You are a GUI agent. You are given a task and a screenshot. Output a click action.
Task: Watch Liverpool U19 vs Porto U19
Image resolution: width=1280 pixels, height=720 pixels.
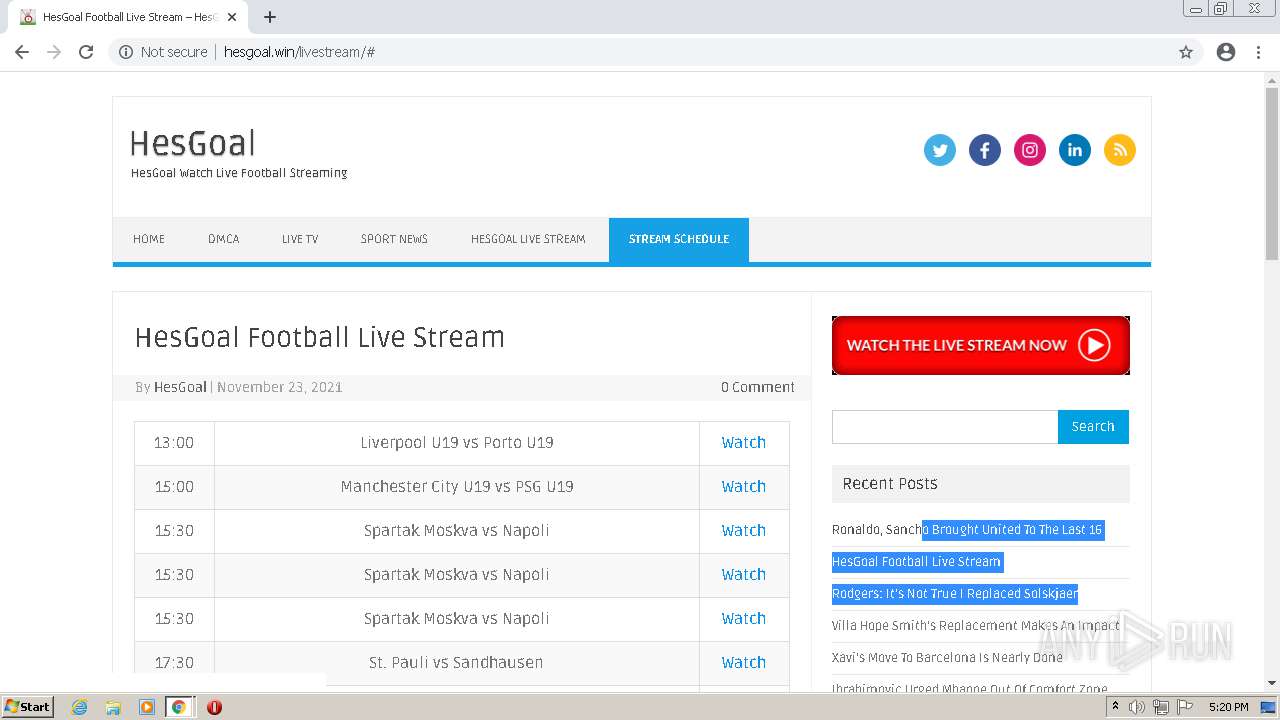[x=744, y=442]
